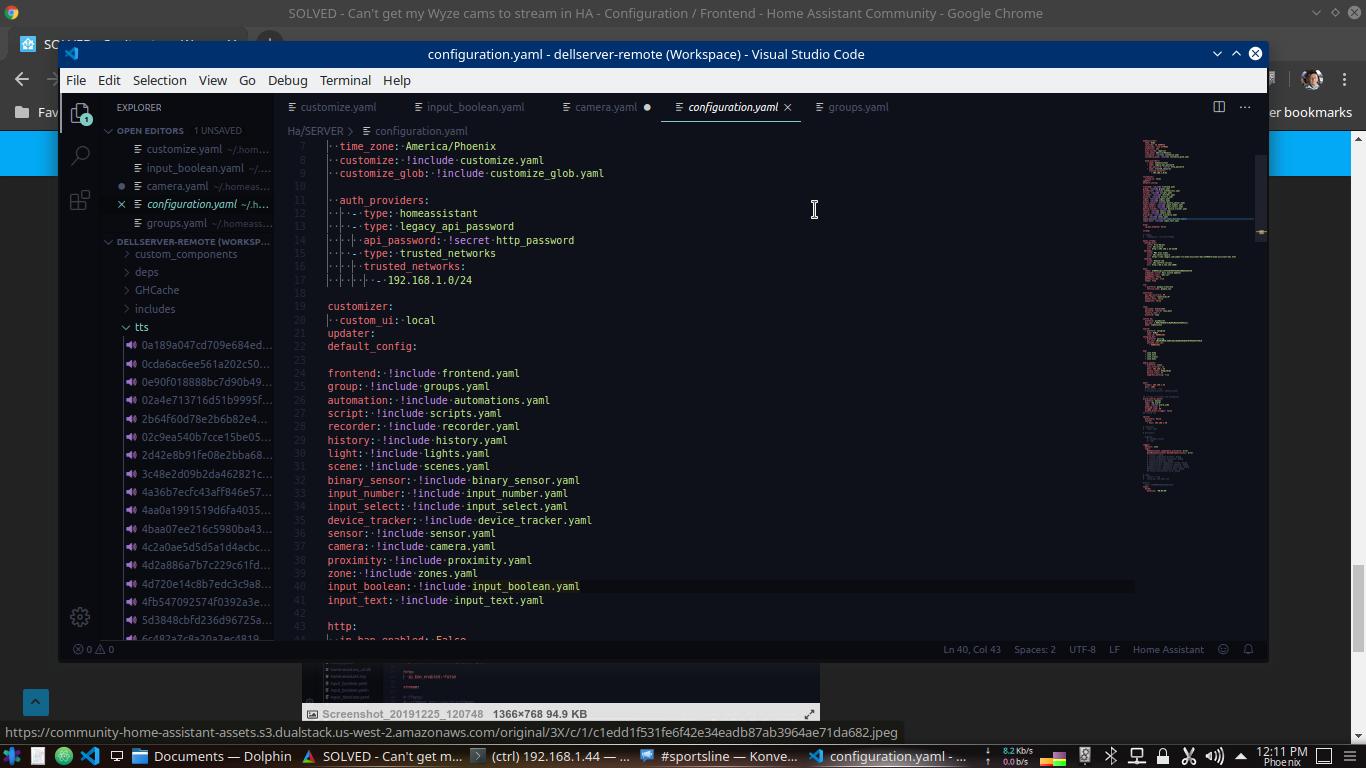Close the configuration.yaml editor tab

point(787,107)
